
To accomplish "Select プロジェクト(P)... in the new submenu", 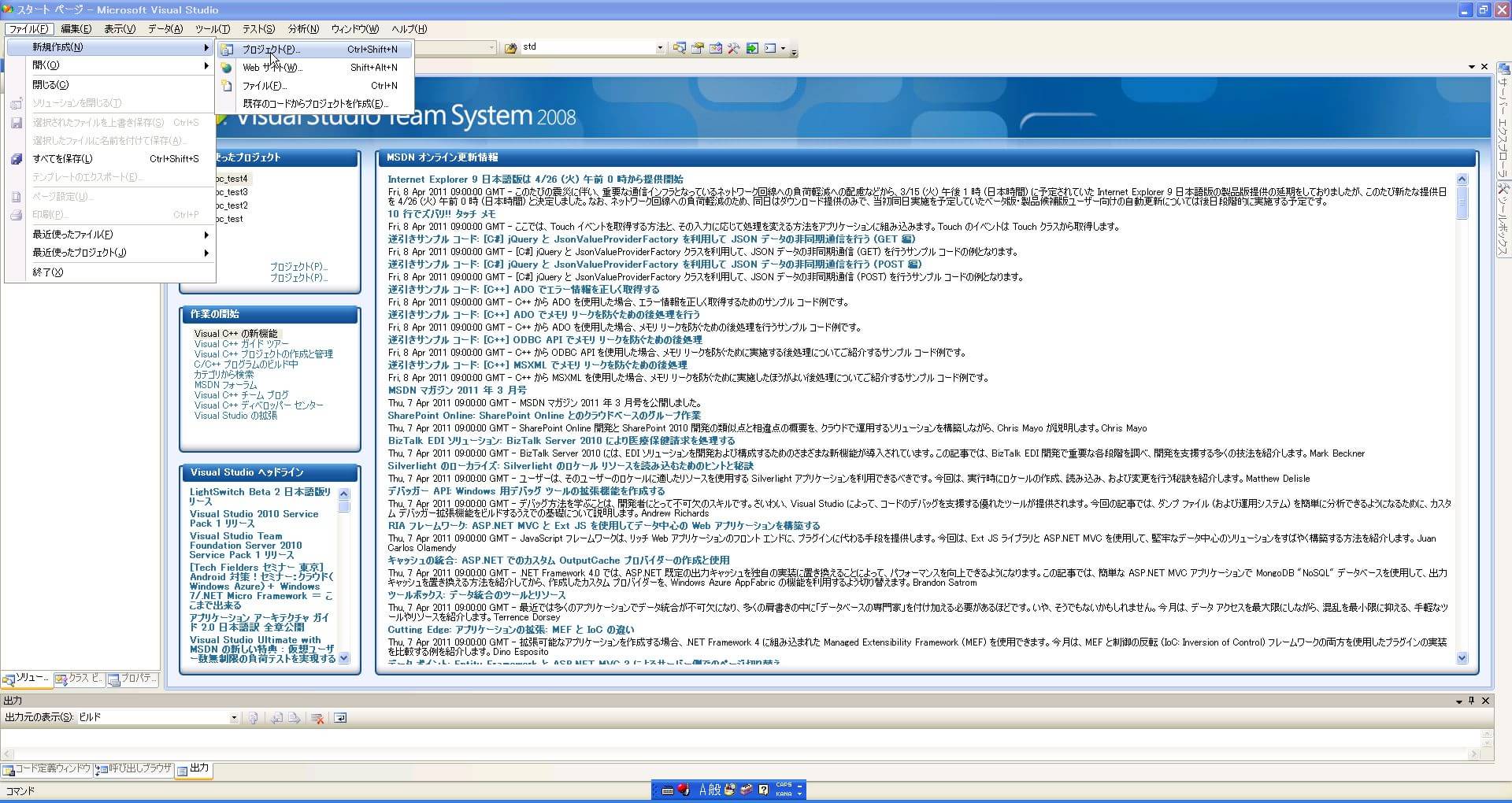I will click(x=316, y=49).
